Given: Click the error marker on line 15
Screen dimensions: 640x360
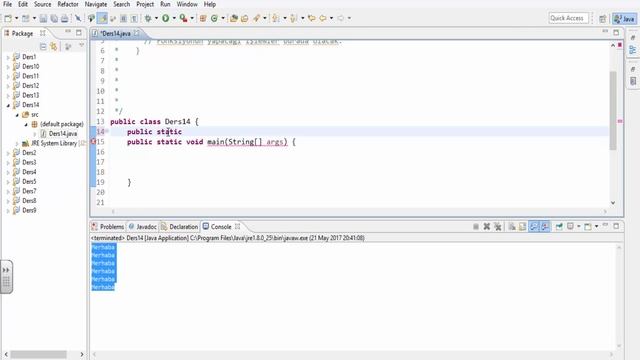Looking at the screenshot, I should tap(93, 142).
